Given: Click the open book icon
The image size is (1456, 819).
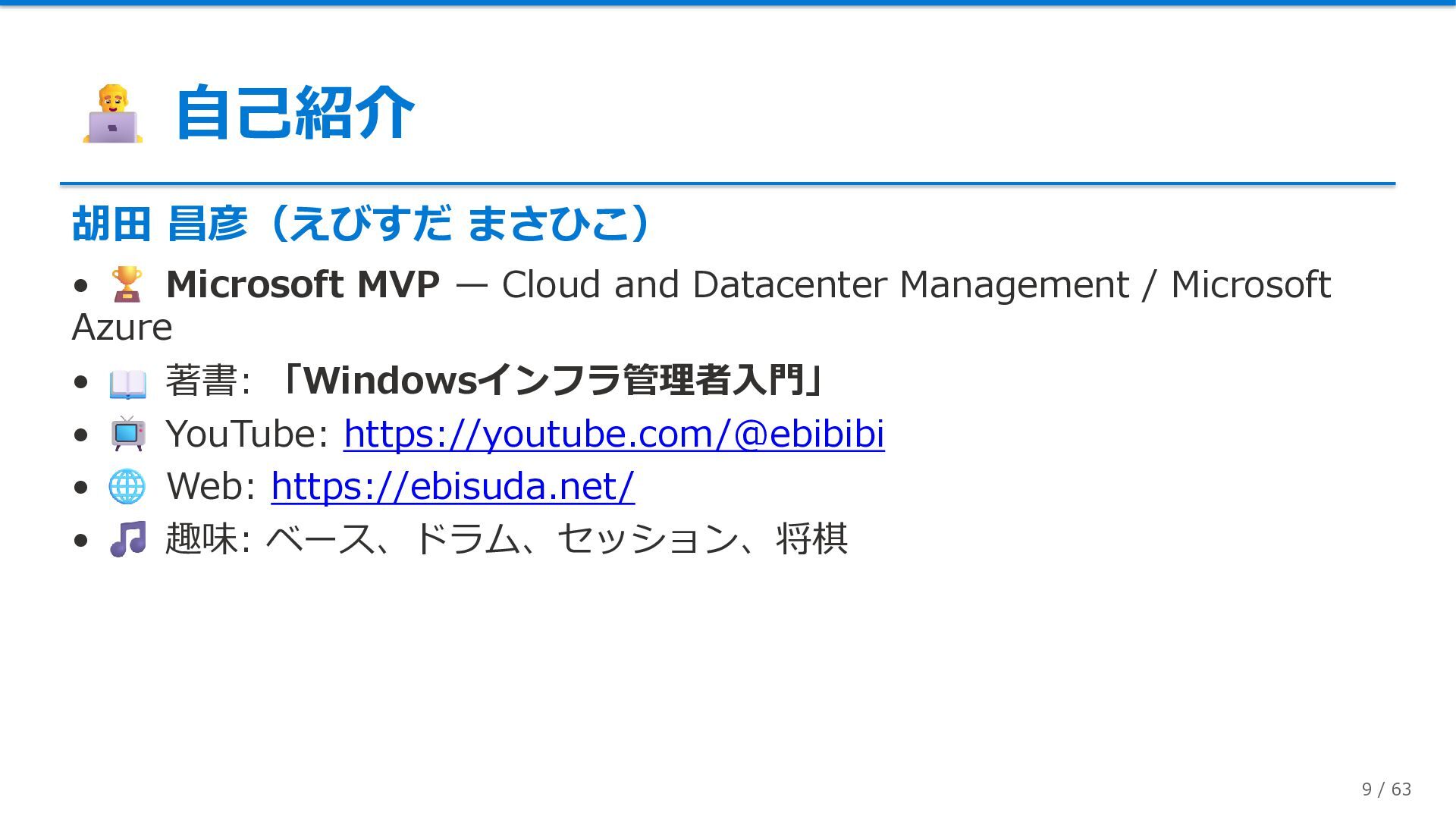Looking at the screenshot, I should [x=127, y=383].
